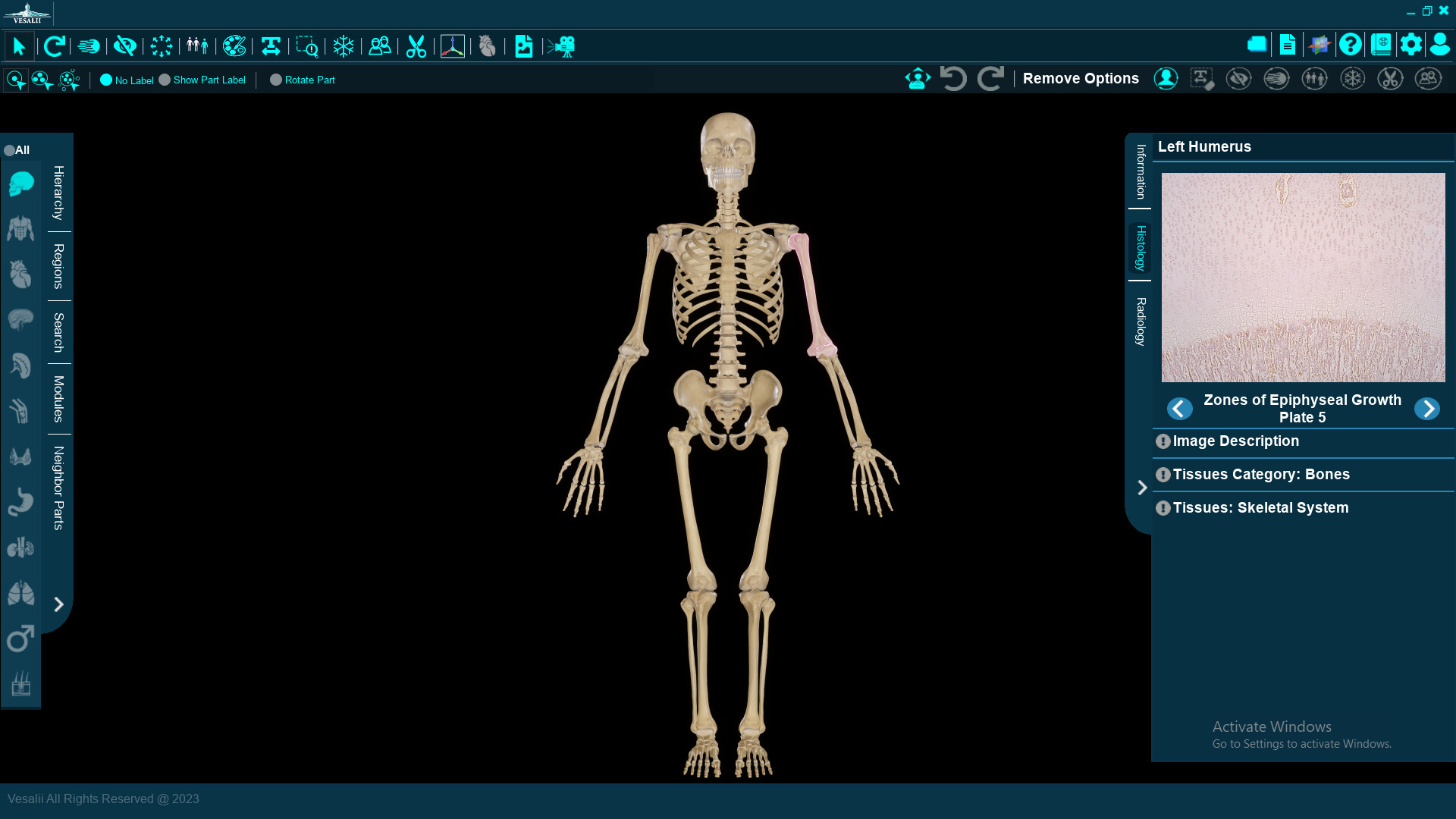Open the color palette tool

click(234, 46)
